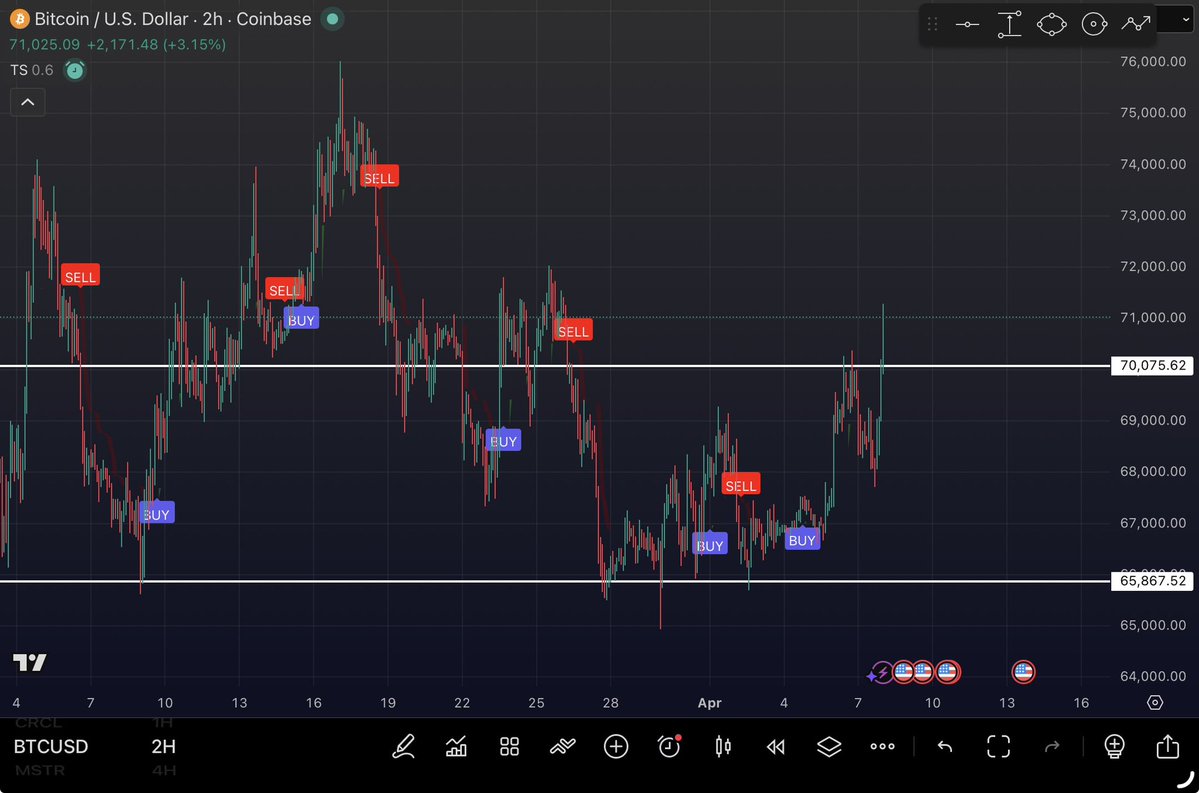
Task: Collapse the indicator legend with the chevron
Action: click(x=28, y=102)
